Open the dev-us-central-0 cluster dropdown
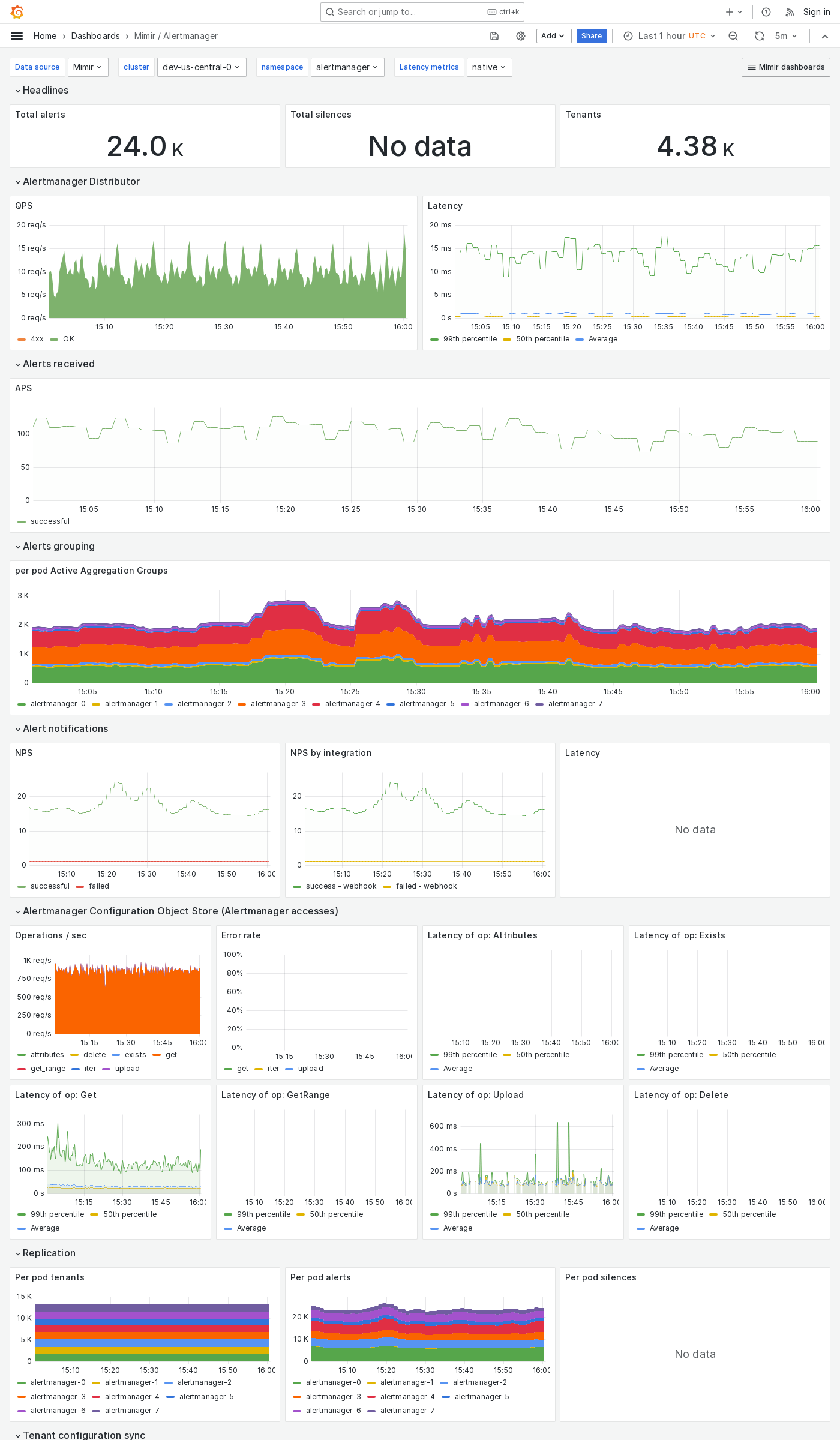The width and height of the screenshot is (840, 1440). coord(202,67)
